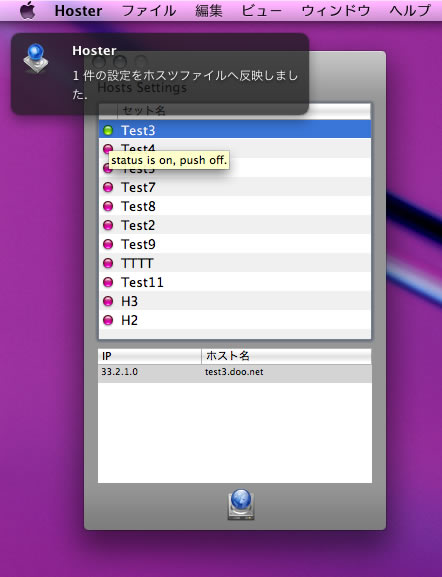Select the Test11 set name
Screen dimensions: 442x577
coord(142,282)
